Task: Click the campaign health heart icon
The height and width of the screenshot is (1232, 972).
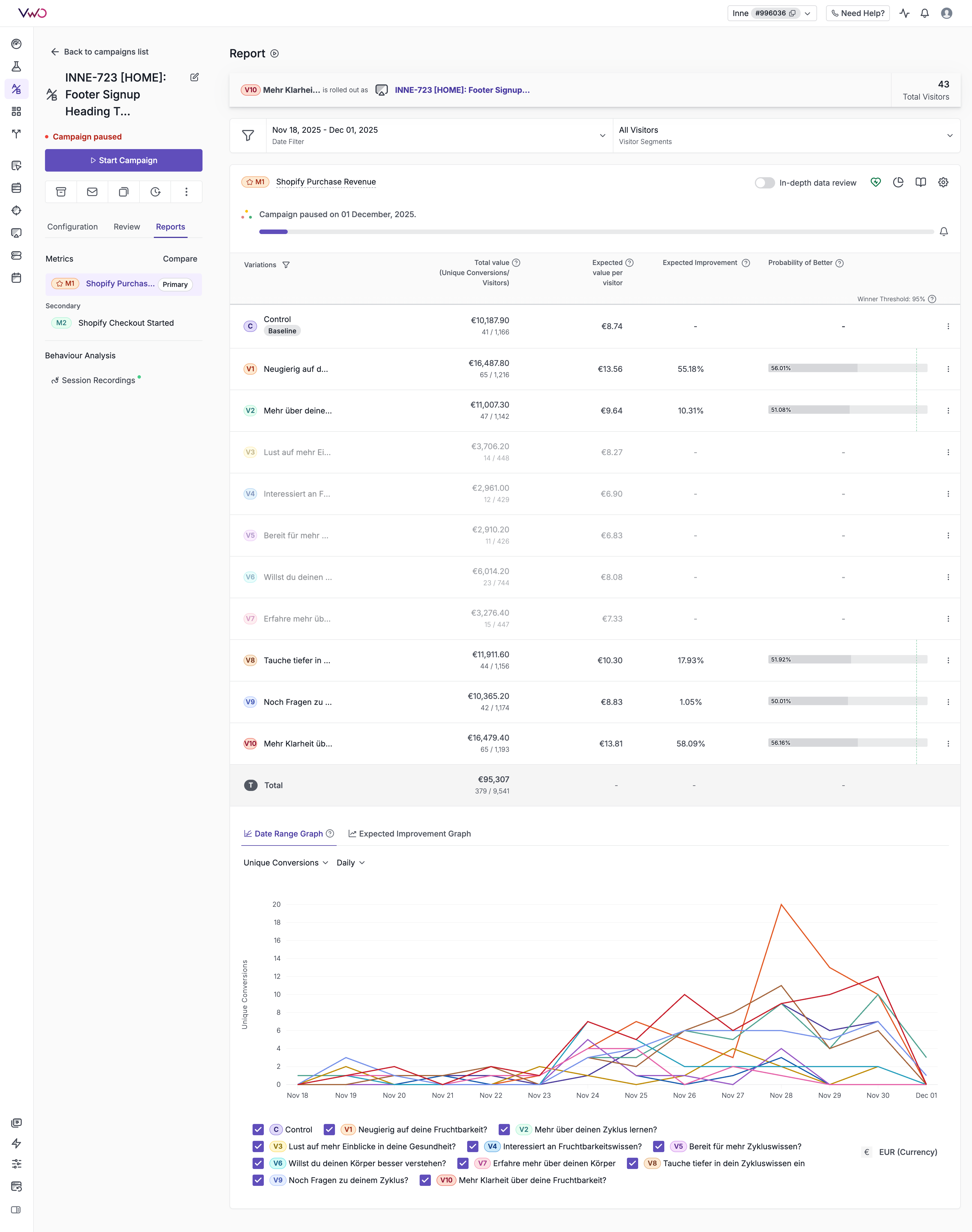Action: pyautogui.click(x=875, y=182)
